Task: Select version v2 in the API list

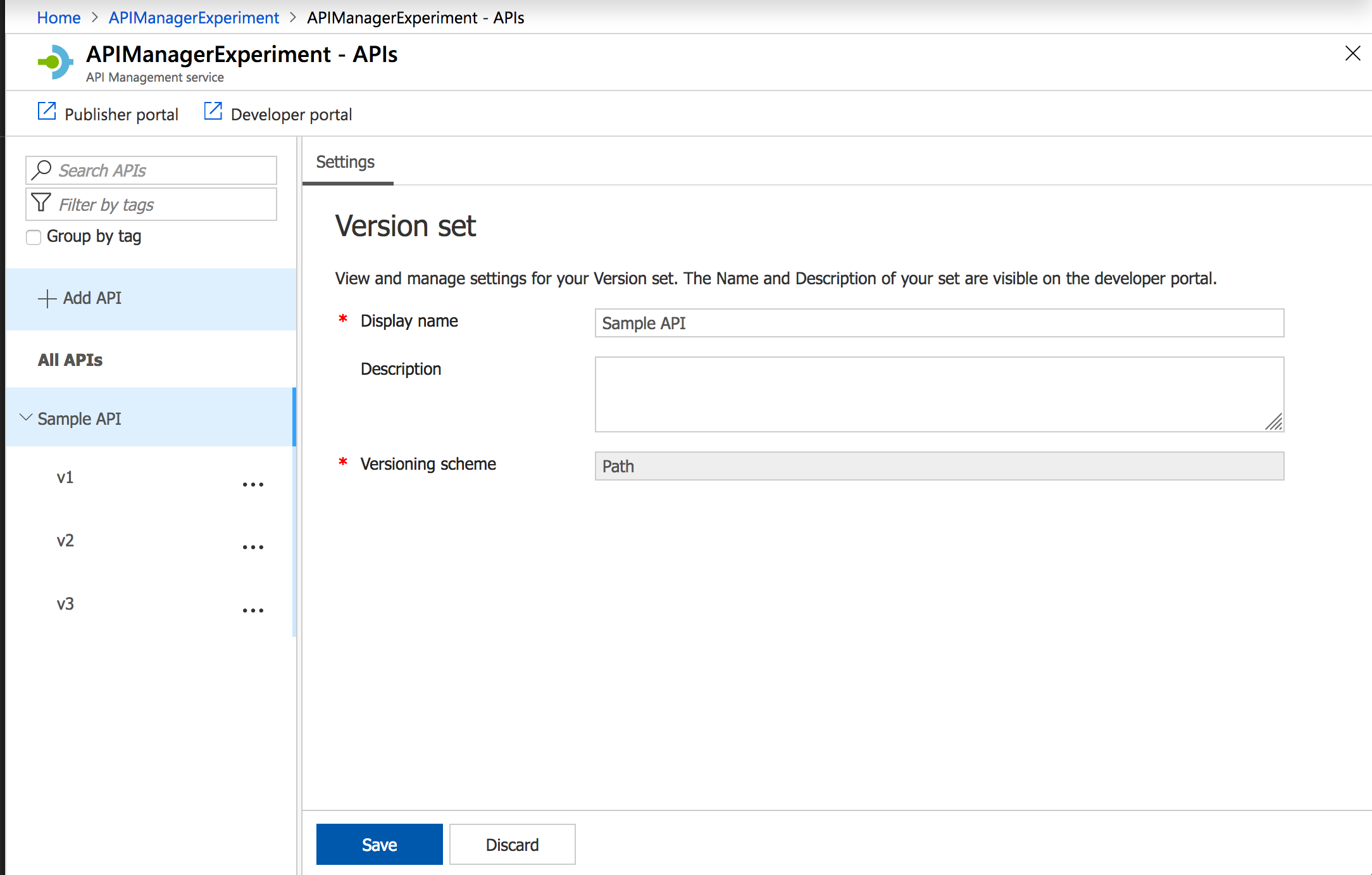Action: (66, 541)
